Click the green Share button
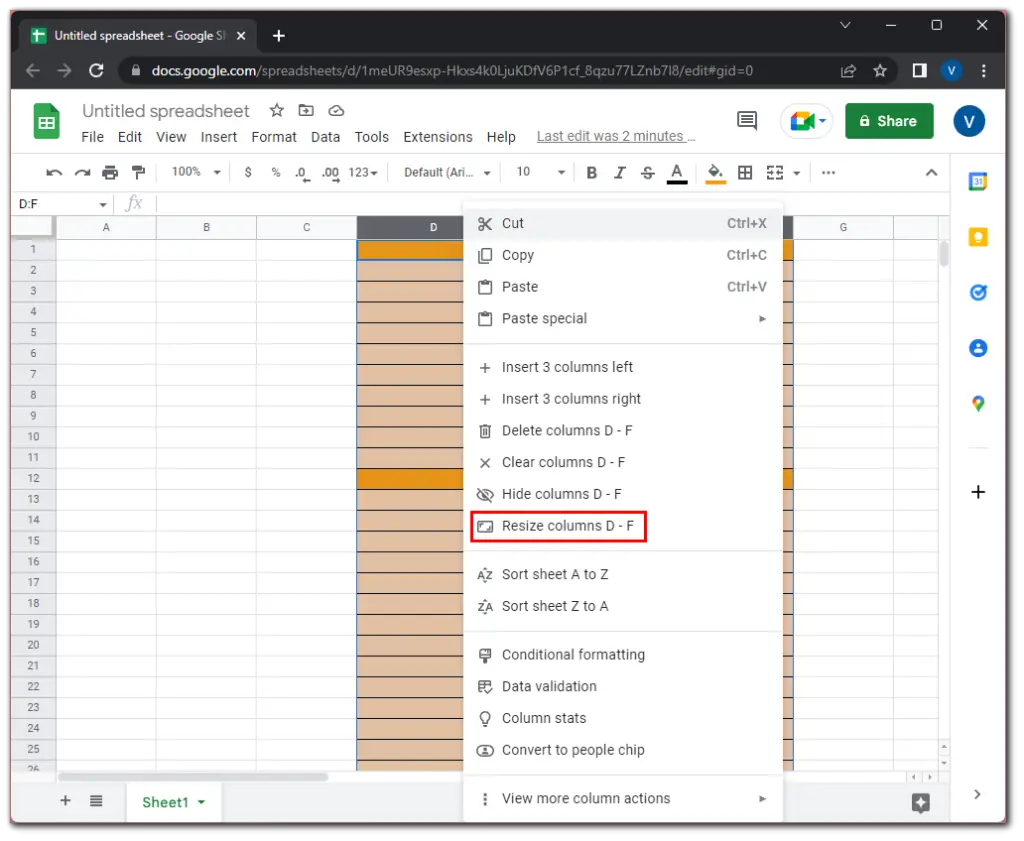The image size is (1024, 841). pos(888,121)
